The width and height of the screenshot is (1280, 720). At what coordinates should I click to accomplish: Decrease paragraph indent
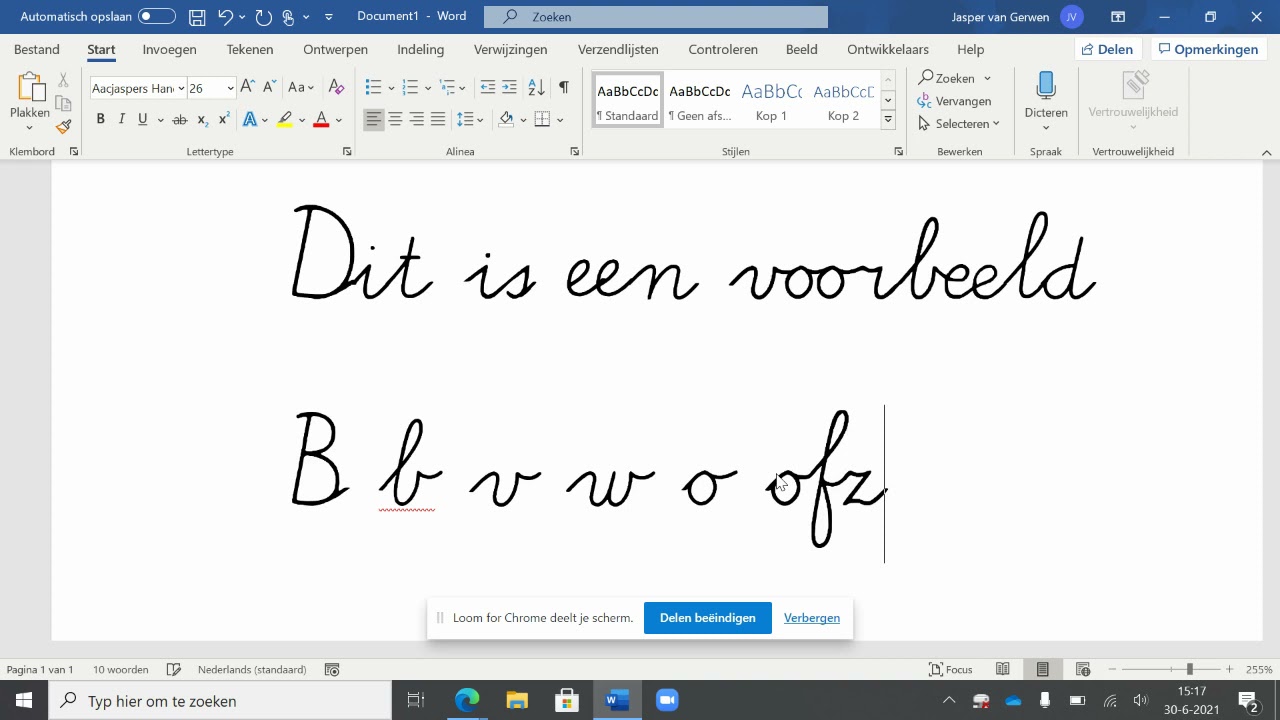488,88
